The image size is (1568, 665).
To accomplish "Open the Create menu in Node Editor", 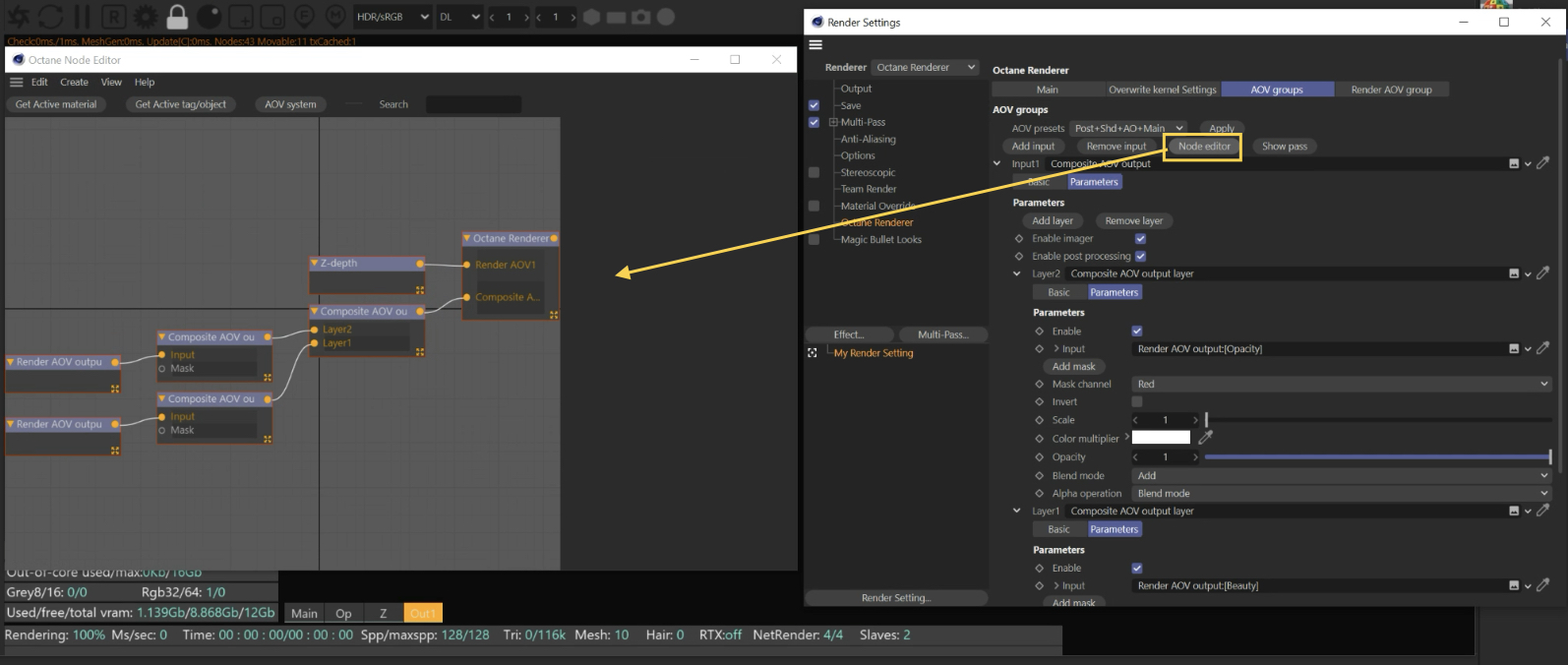I will pos(74,83).
